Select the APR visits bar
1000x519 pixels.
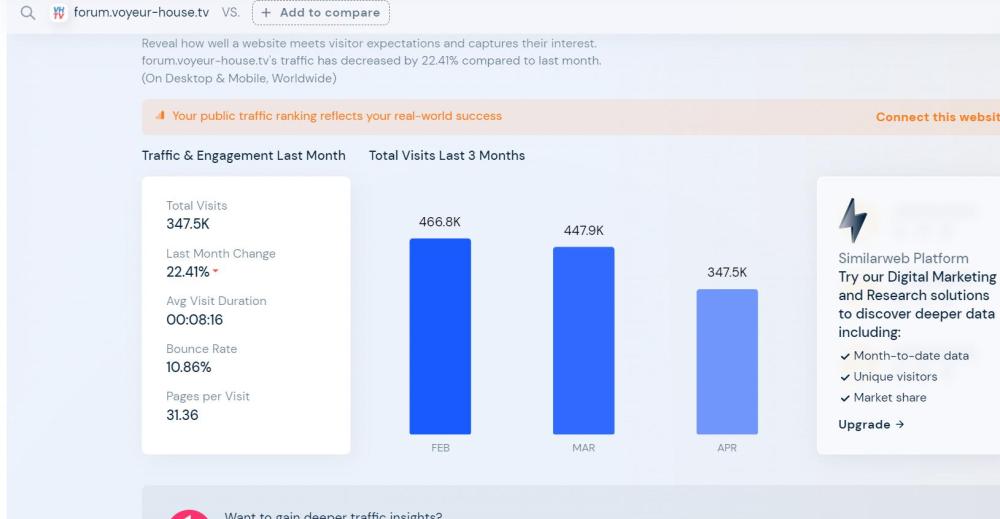coord(727,361)
